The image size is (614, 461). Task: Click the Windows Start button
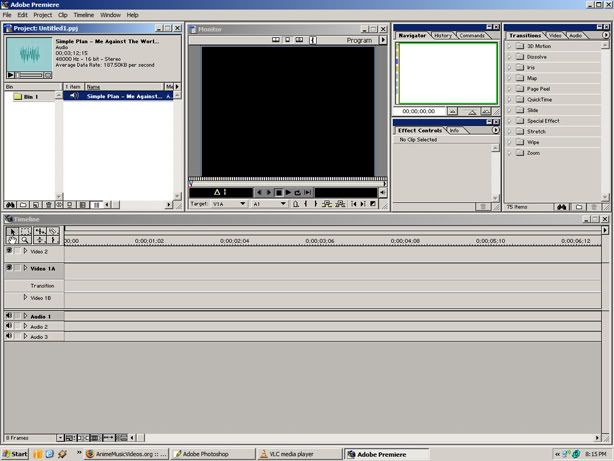[x=15, y=454]
